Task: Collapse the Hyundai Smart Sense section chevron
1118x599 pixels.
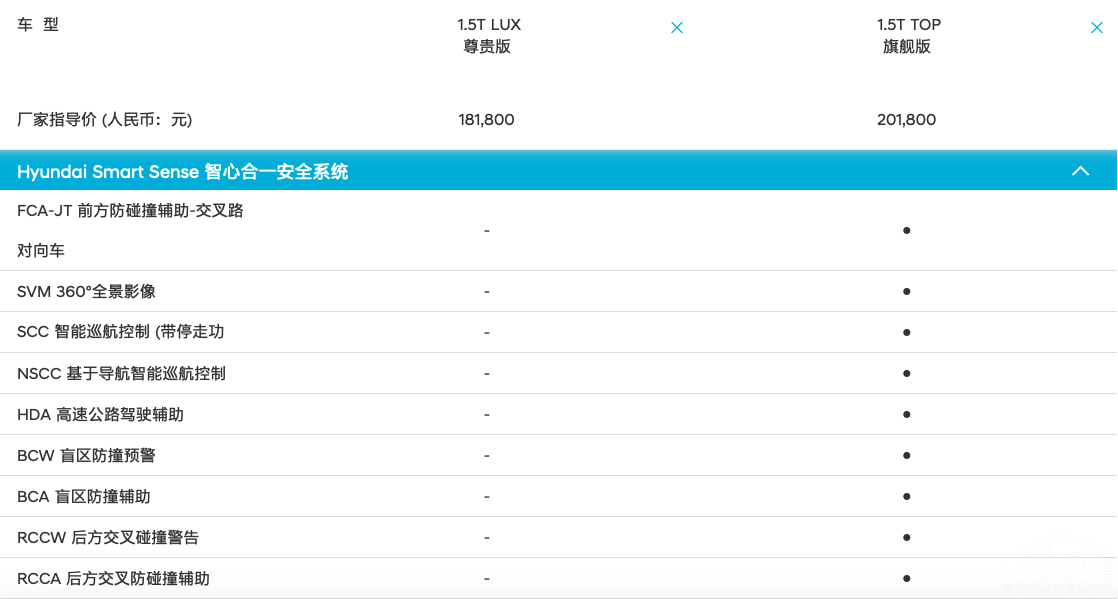Action: (x=1081, y=171)
